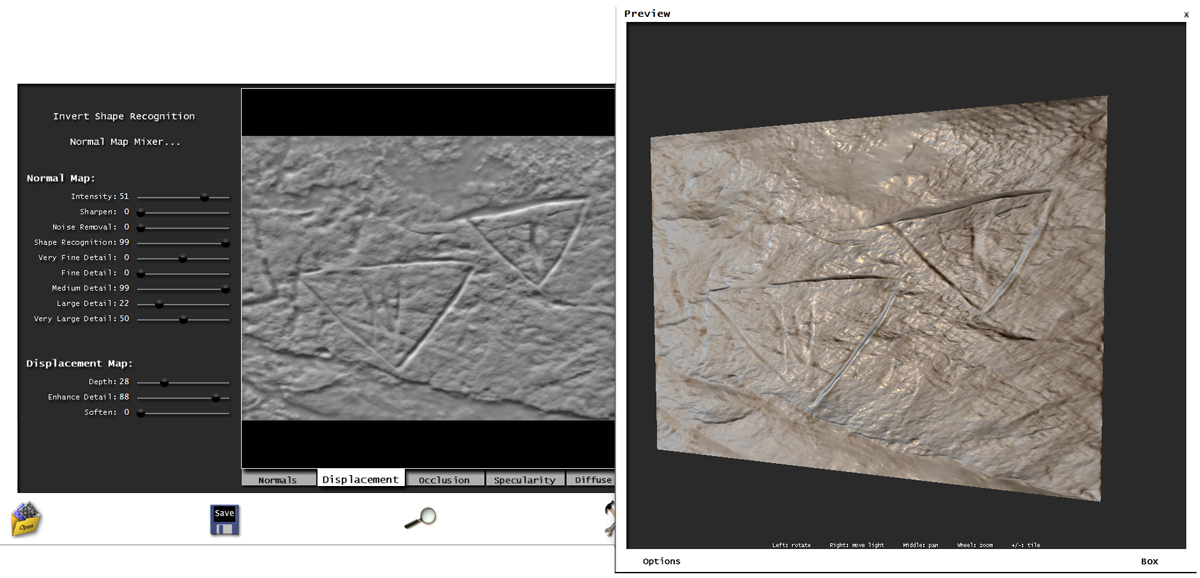Viewport: 1200px width, 578px height.
Task: Click the Very Large Detail slider handle
Action: click(x=183, y=319)
